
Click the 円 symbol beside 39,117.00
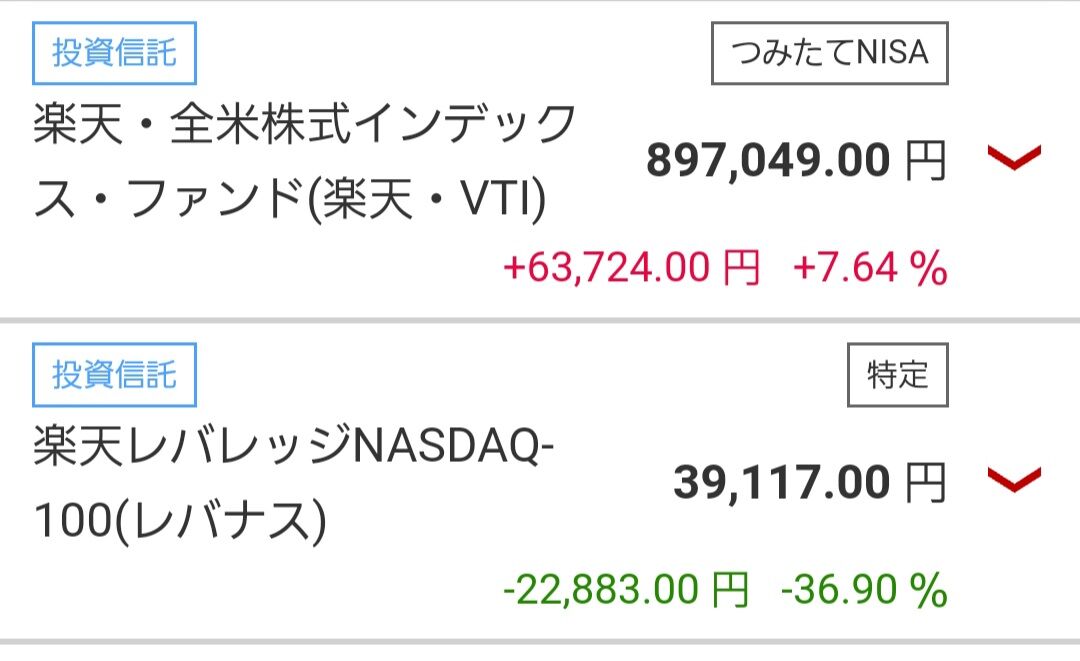[x=924, y=483]
